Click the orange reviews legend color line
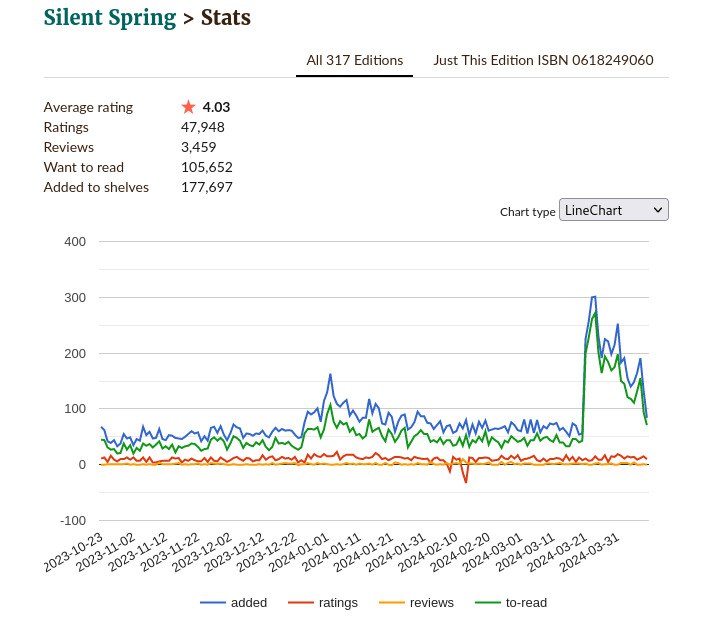This screenshot has width=706, height=627. tap(392, 602)
